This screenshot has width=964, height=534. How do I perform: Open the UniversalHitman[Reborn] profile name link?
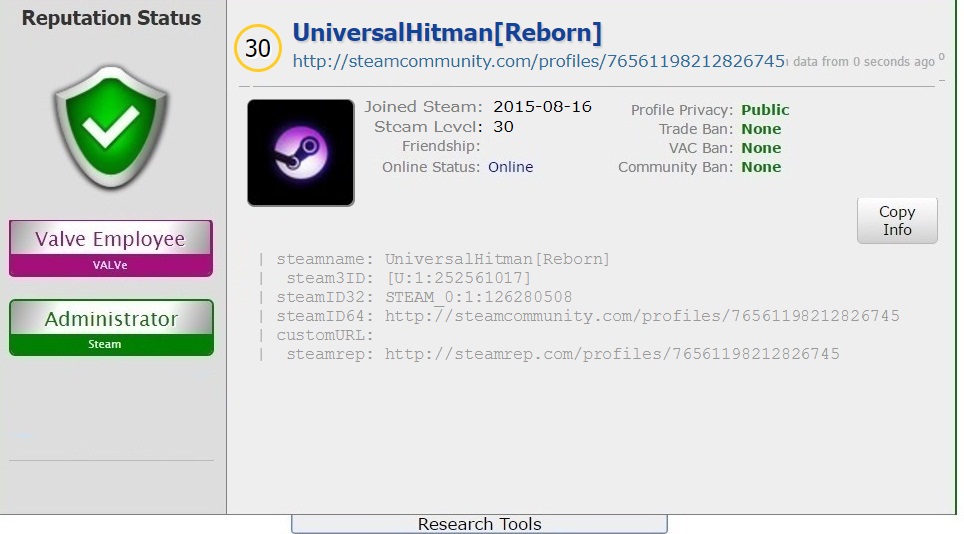click(447, 33)
